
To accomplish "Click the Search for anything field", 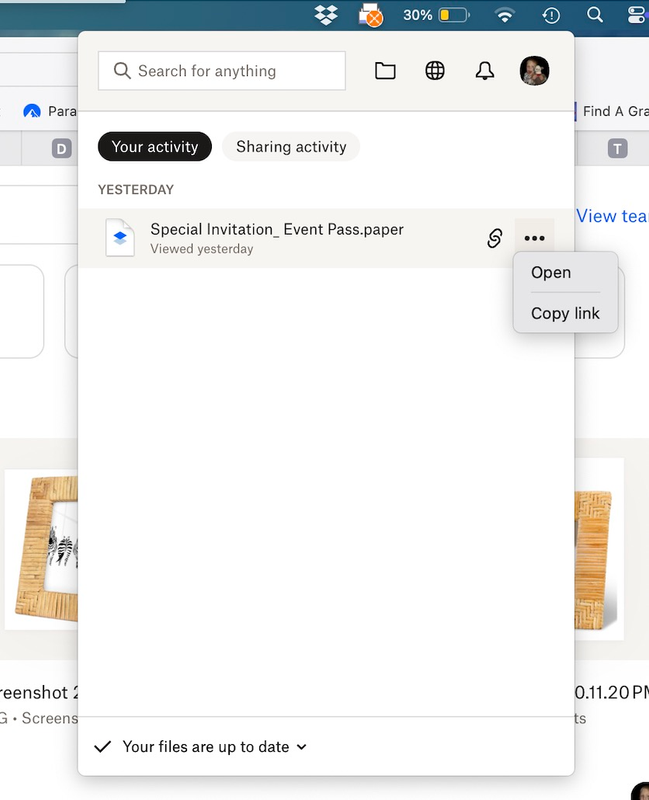I will (221, 71).
